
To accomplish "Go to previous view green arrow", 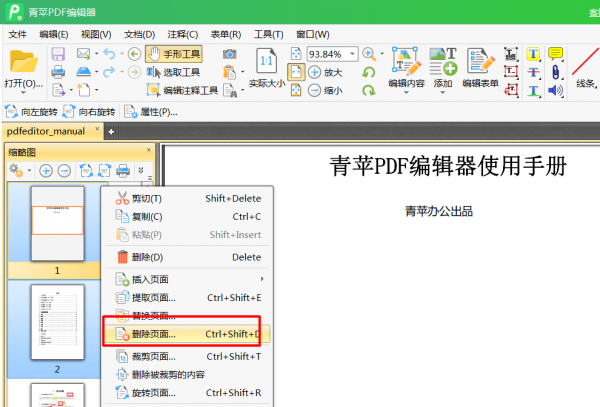I will click(134, 54).
